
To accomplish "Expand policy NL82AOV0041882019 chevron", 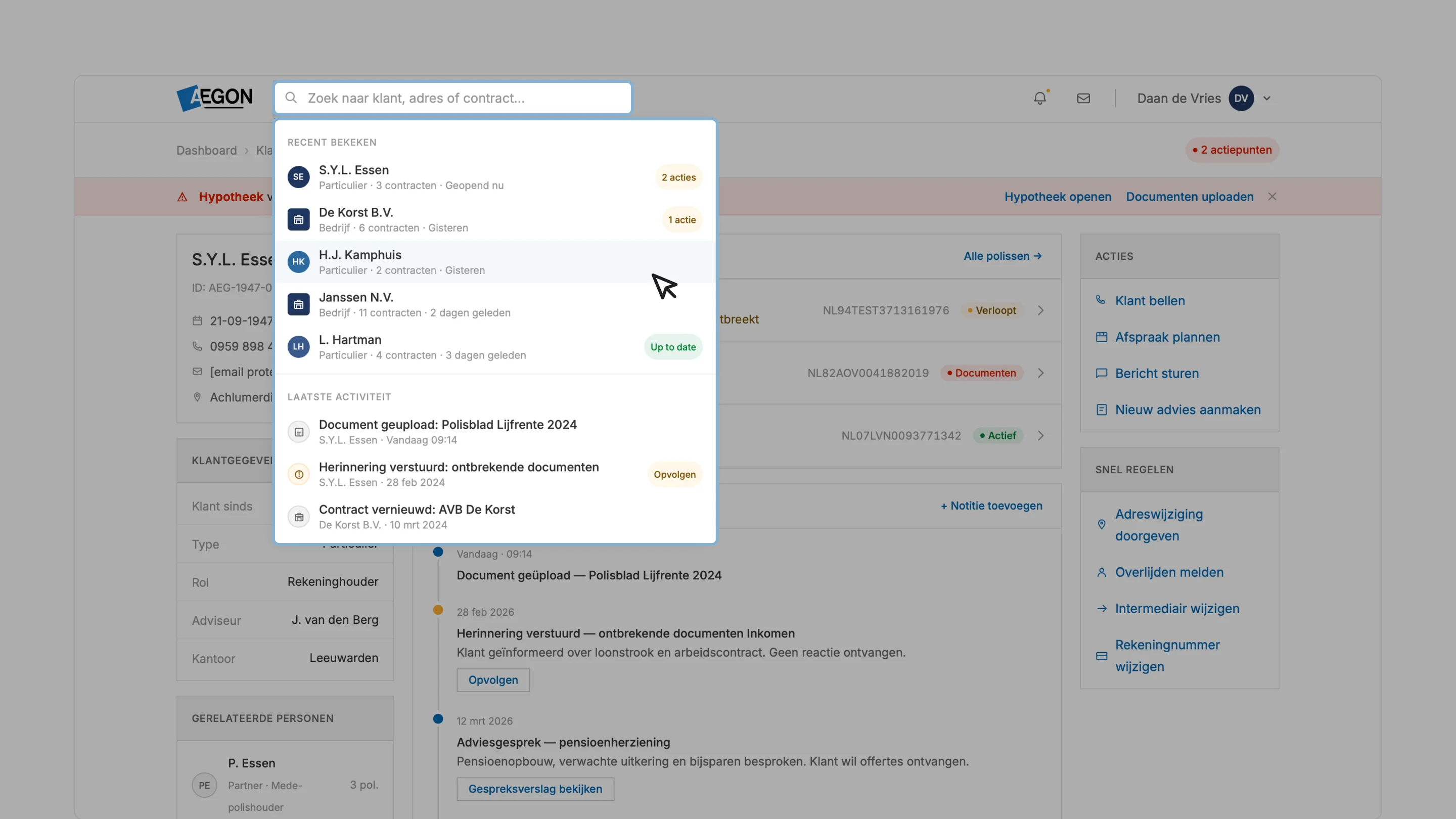I will pos(1040,373).
